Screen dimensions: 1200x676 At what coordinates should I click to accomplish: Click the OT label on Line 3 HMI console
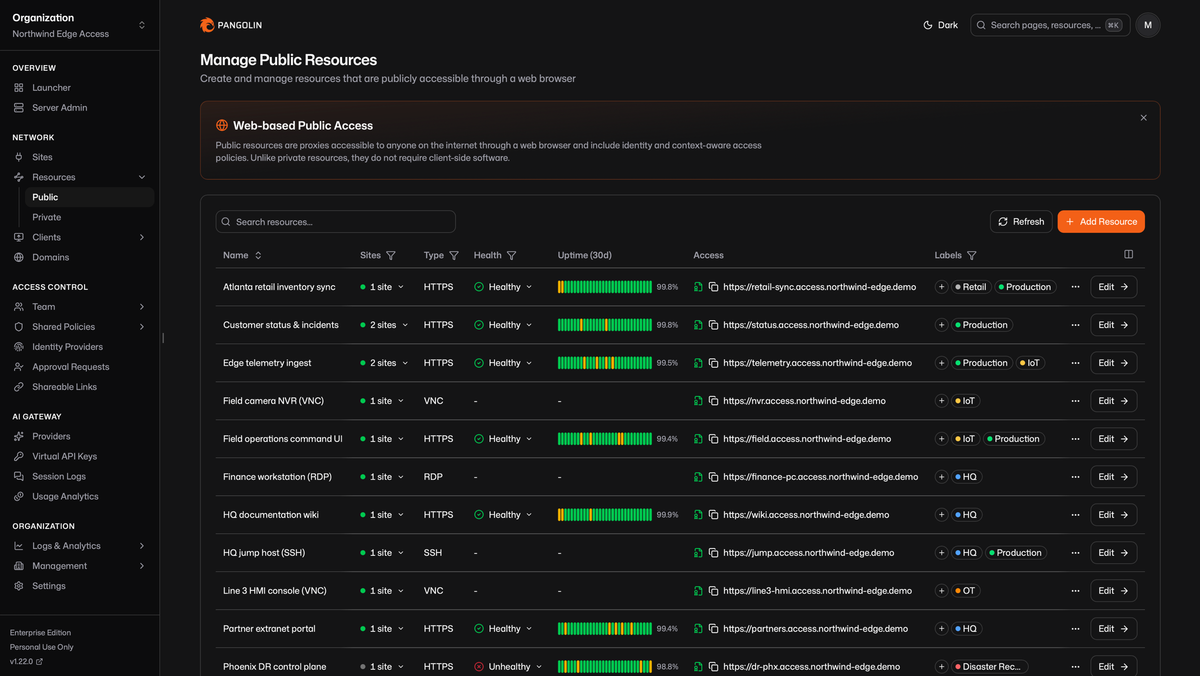(x=965, y=591)
